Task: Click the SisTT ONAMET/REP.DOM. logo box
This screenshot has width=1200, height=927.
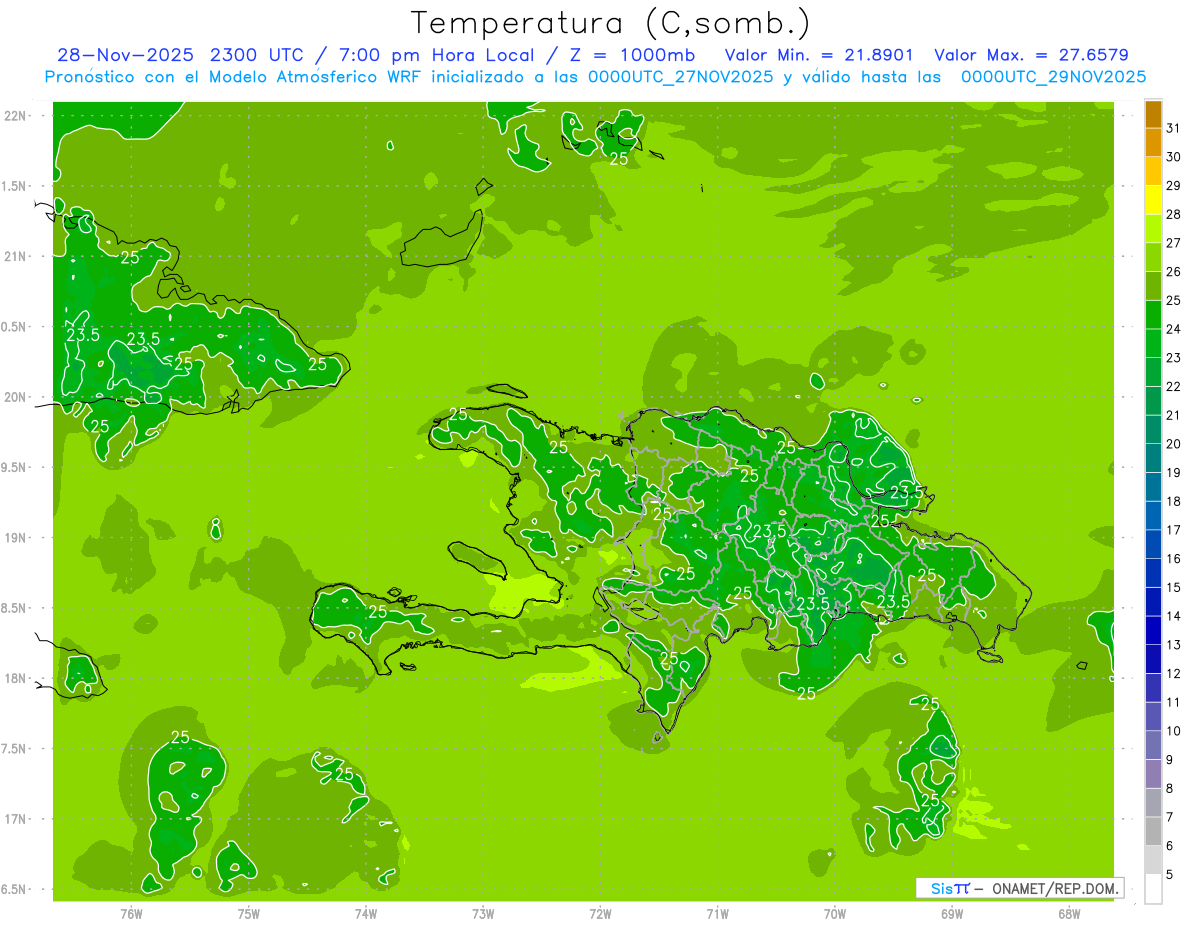Action: click(x=1019, y=888)
